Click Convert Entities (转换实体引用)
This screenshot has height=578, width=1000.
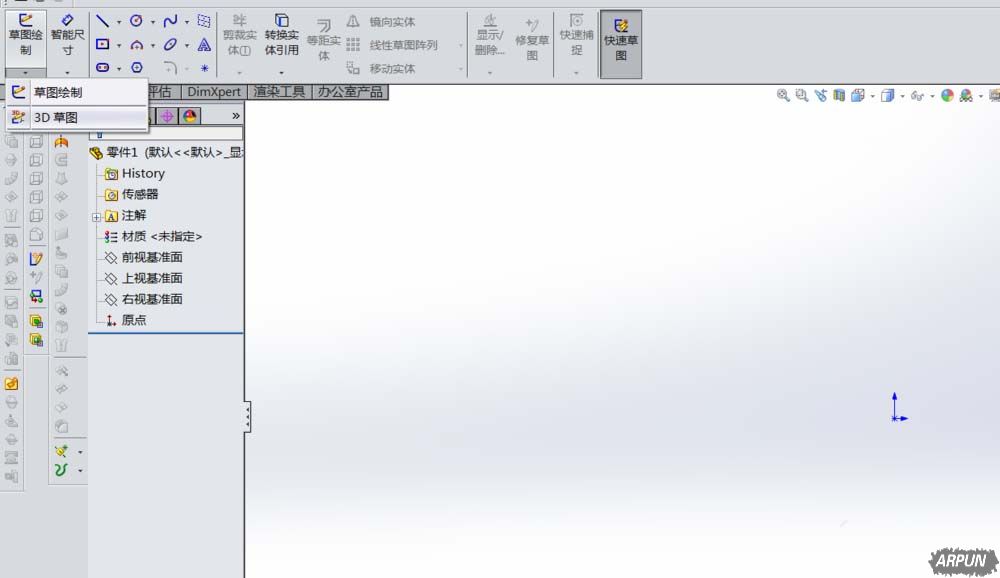pyautogui.click(x=281, y=36)
